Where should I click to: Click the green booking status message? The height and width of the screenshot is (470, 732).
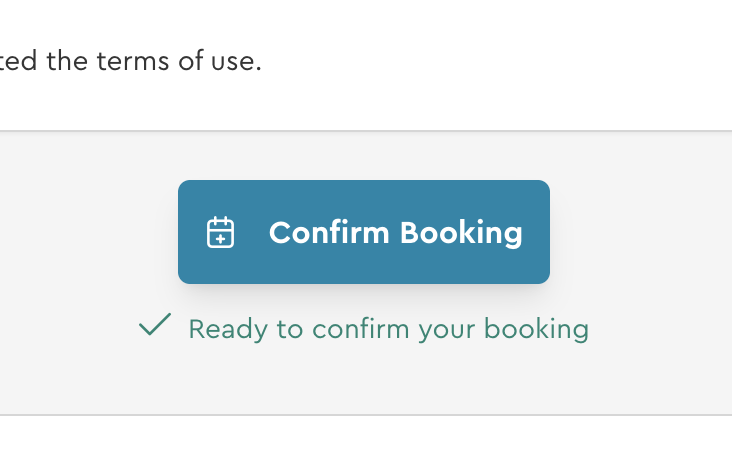(388, 329)
